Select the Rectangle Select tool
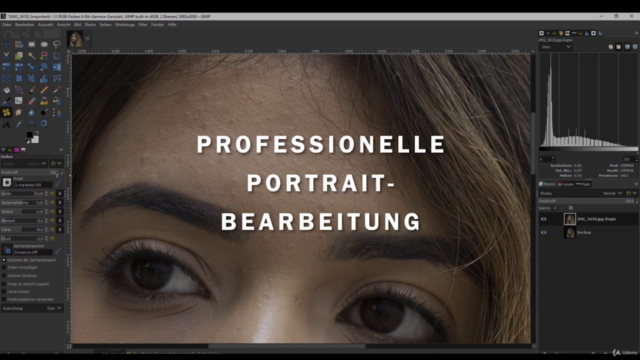Image resolution: width=640 pixels, height=360 pixels. tap(31, 44)
